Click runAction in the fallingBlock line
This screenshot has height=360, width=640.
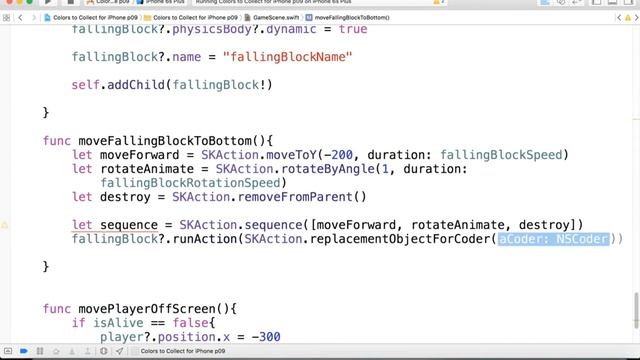click(x=205, y=239)
